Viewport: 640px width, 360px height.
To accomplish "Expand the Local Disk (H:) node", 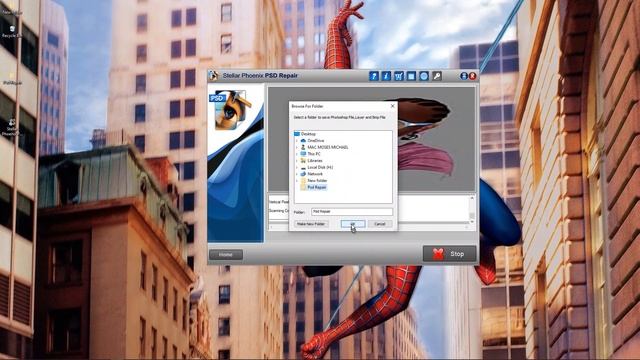I will pyautogui.click(x=297, y=167).
